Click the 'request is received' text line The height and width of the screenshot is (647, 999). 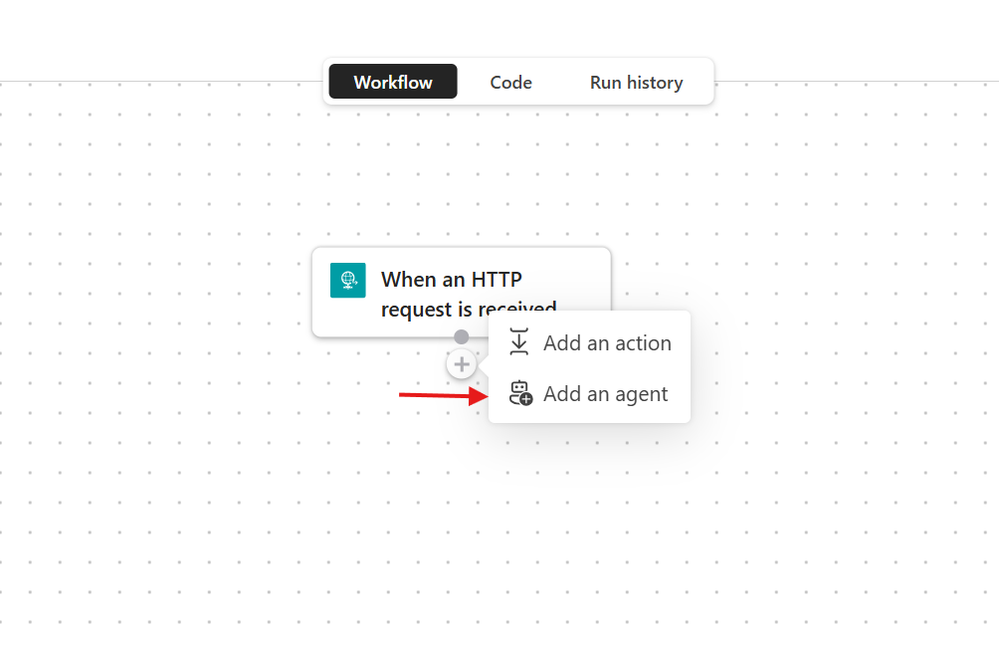tap(469, 309)
